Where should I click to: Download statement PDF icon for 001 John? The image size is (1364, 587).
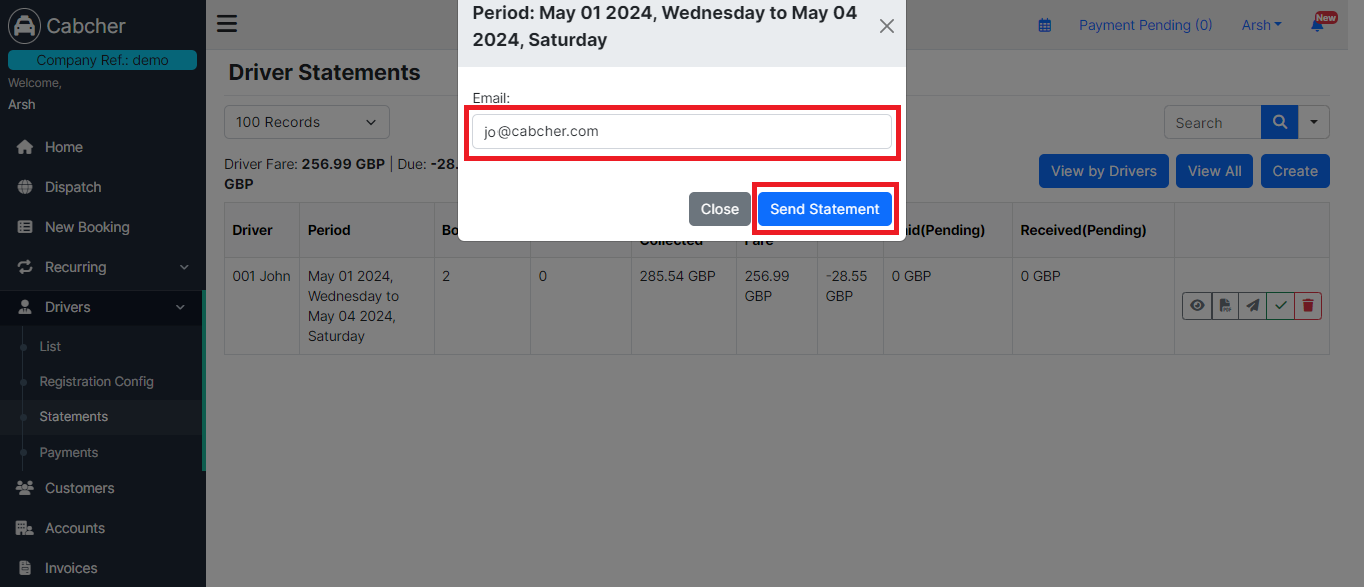[1225, 306]
